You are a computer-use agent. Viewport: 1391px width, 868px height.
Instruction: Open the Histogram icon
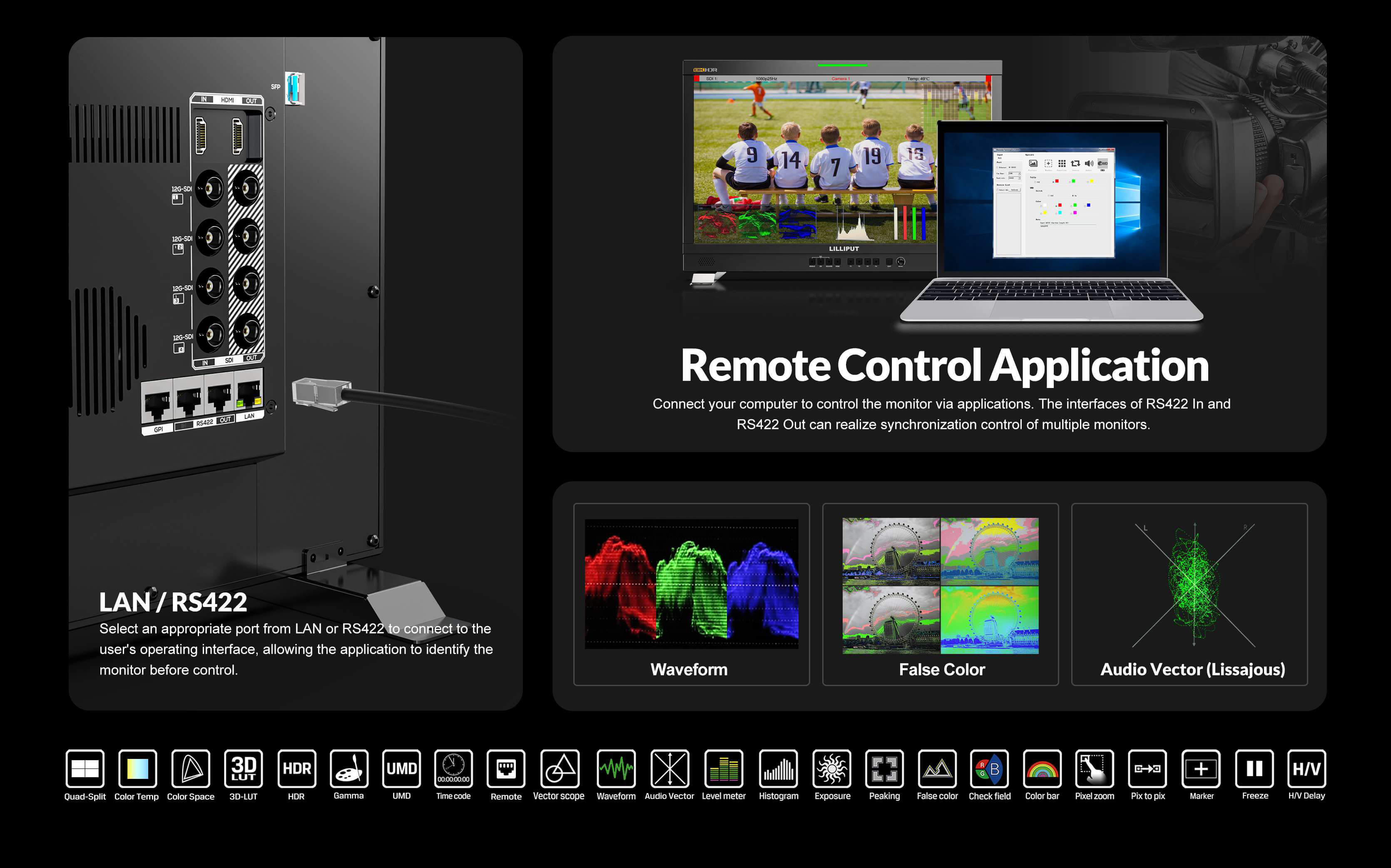(x=779, y=768)
